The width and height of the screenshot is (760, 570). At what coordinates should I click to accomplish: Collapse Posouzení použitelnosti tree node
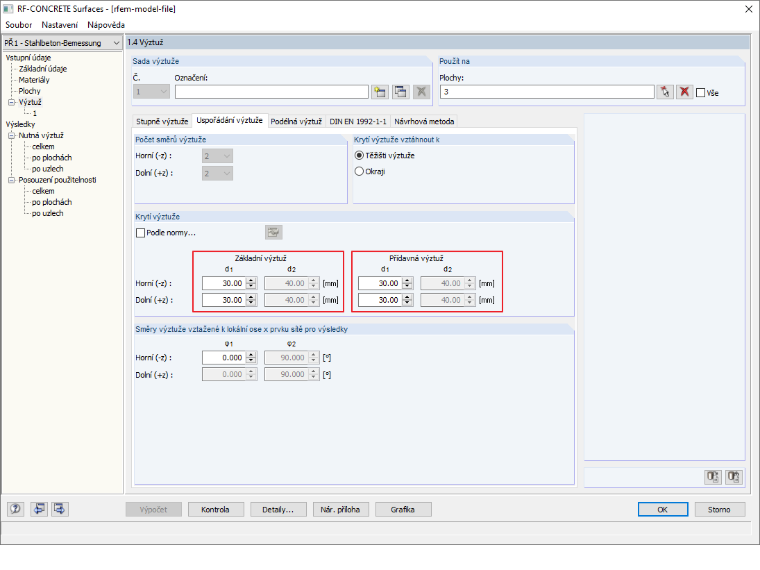point(11,180)
